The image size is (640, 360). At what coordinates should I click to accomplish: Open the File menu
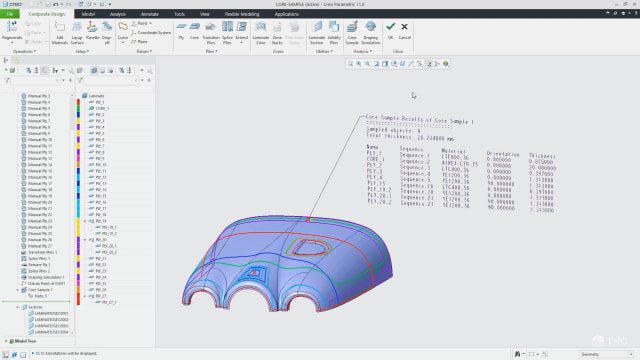10,14
